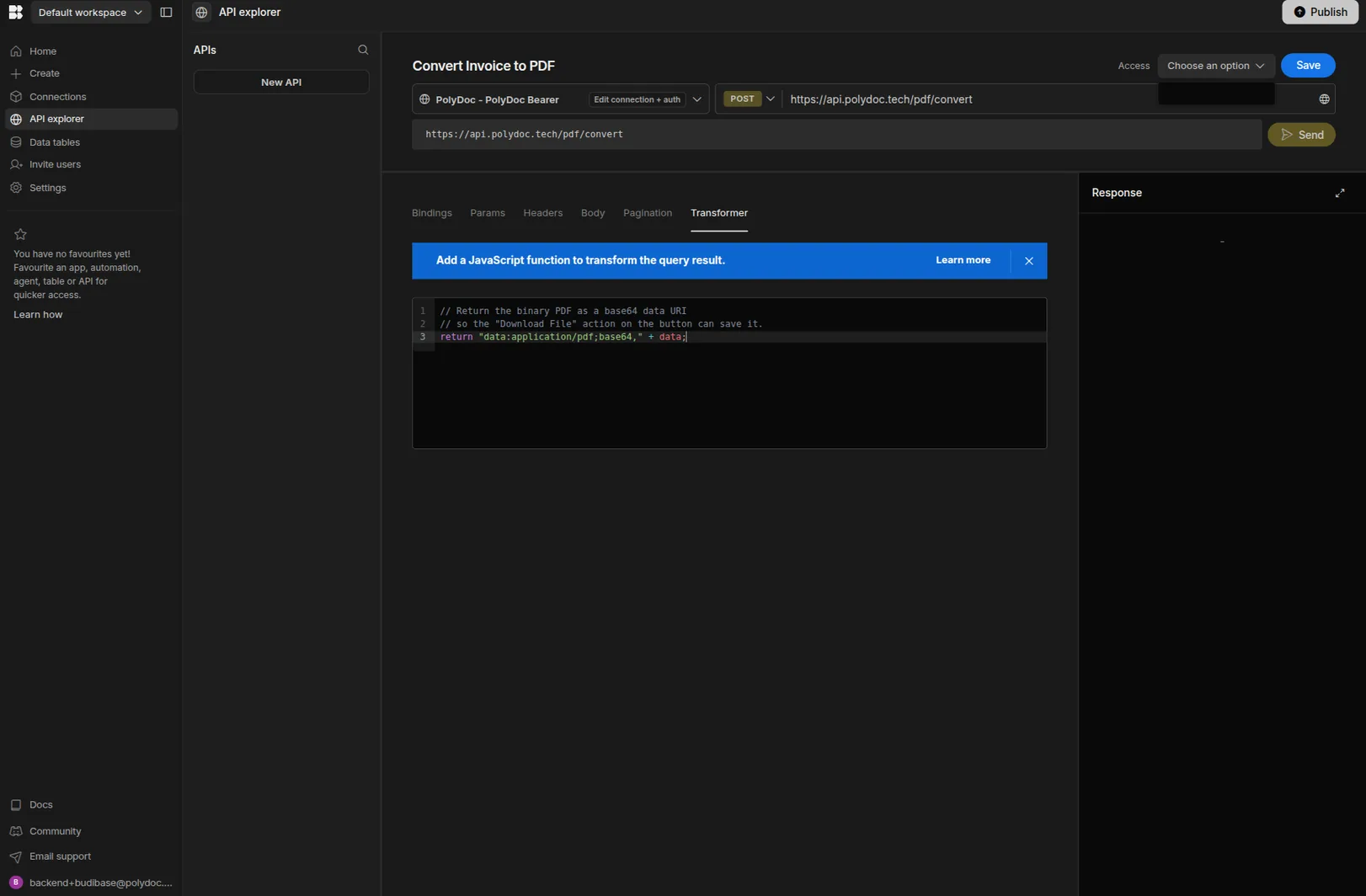Click the globe icon beside API explorer title
The width and height of the screenshot is (1366, 896).
[x=201, y=13]
